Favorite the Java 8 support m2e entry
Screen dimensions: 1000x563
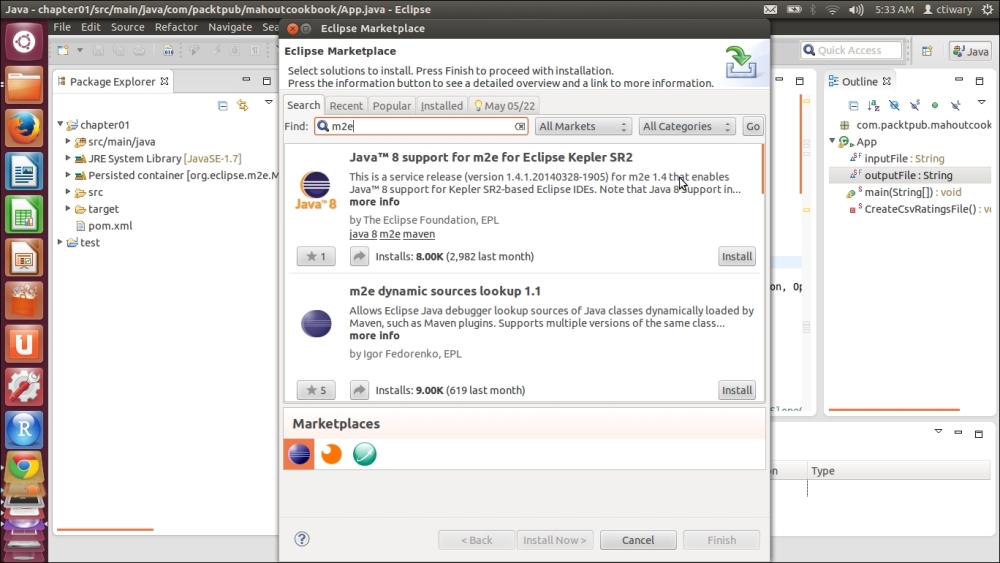tap(316, 256)
